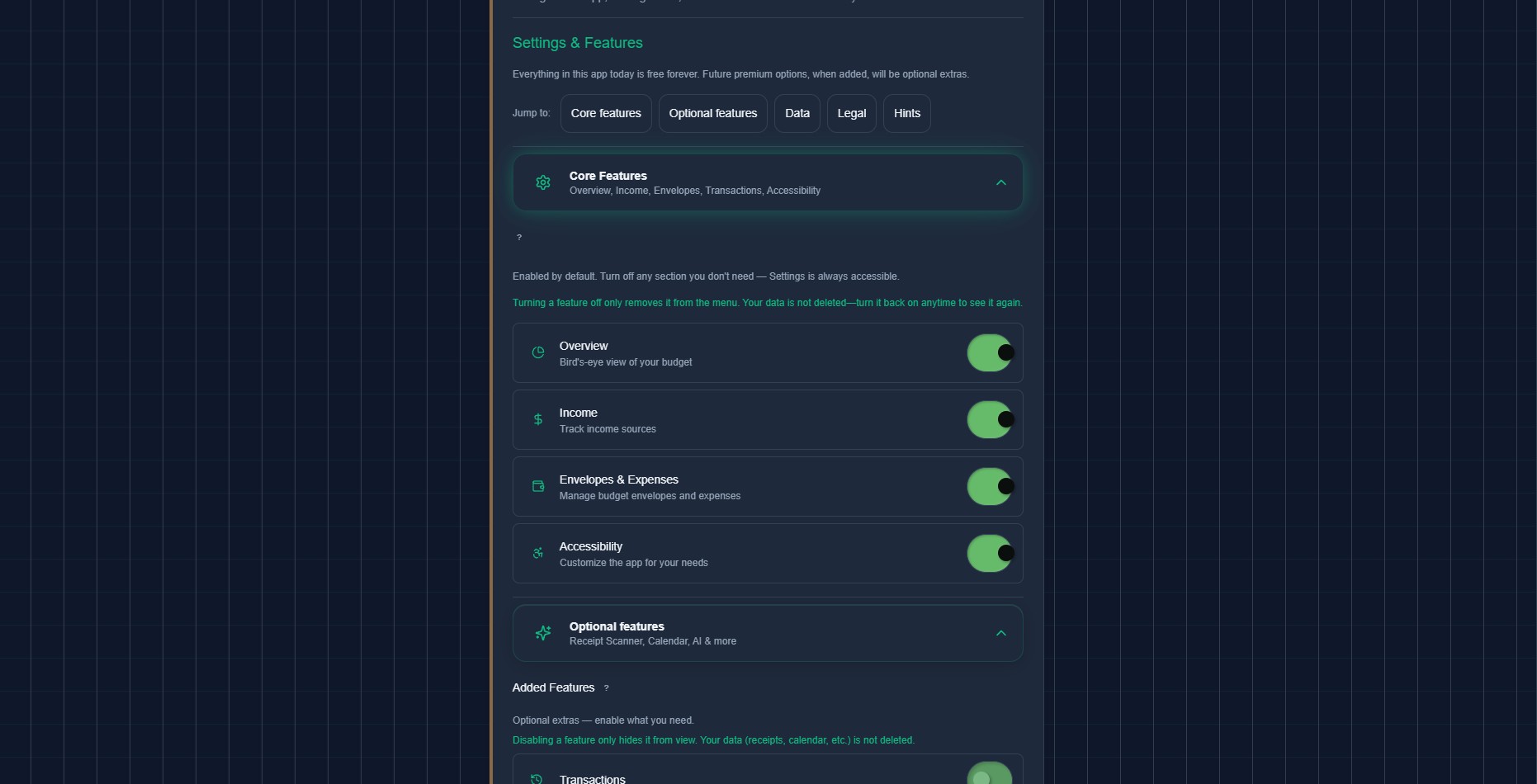
Task: Click the question mark below Core Features
Action: [x=519, y=238]
